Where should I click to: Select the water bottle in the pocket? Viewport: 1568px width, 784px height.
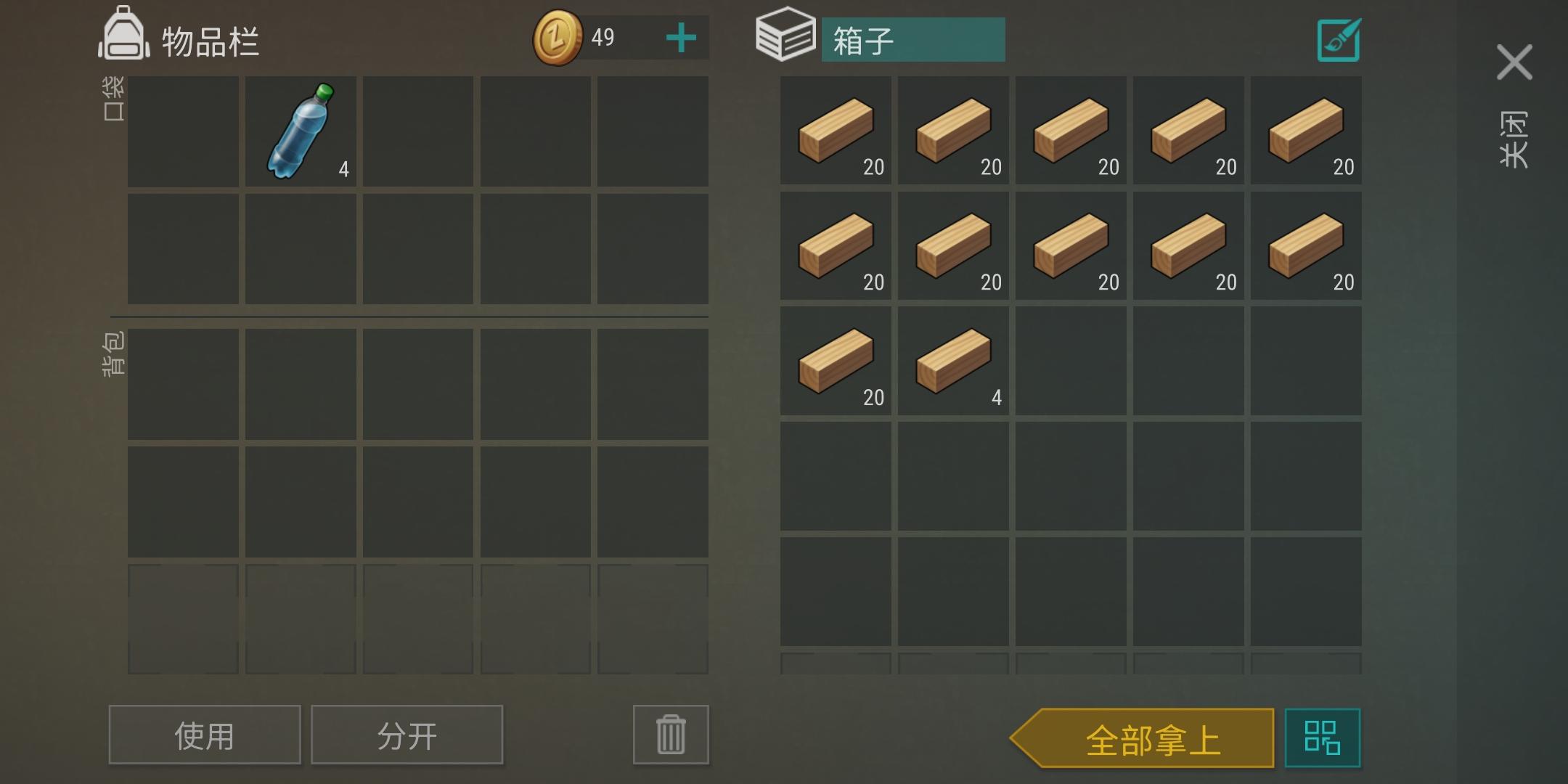click(301, 131)
